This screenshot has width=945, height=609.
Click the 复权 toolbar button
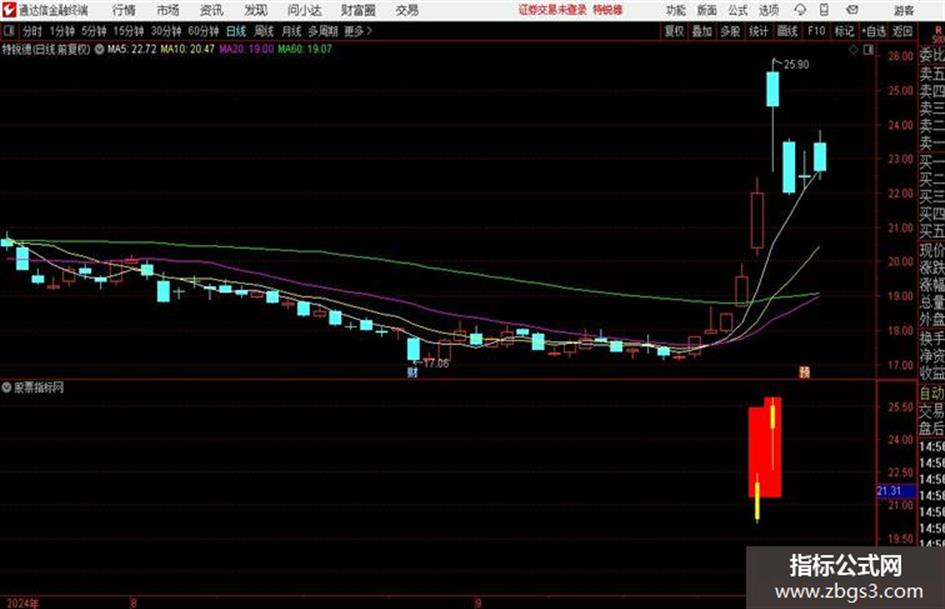[674, 31]
